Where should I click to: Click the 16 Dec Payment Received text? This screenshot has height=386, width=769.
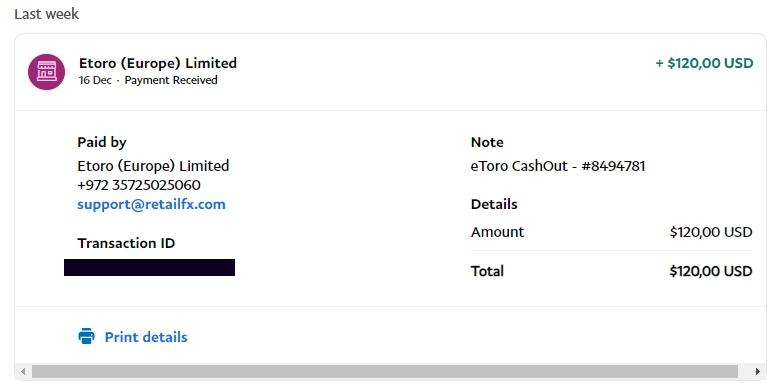(148, 80)
